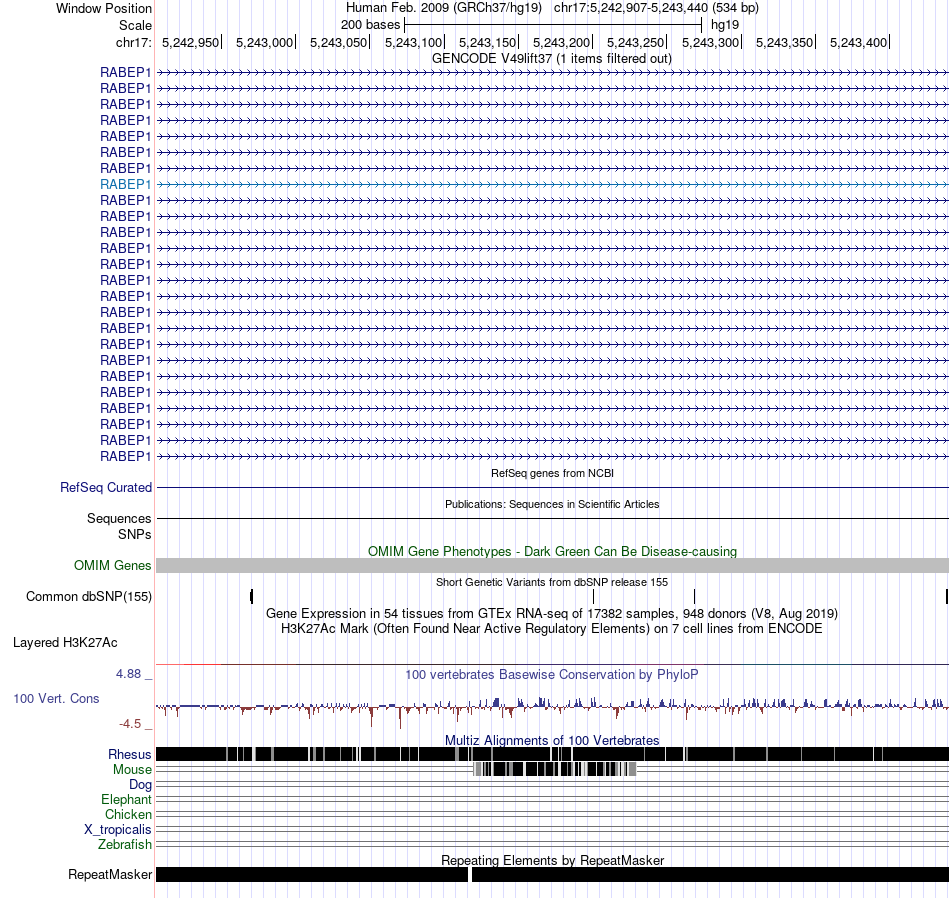Click the 'Common dbSNP(155)' track label

coord(88,596)
